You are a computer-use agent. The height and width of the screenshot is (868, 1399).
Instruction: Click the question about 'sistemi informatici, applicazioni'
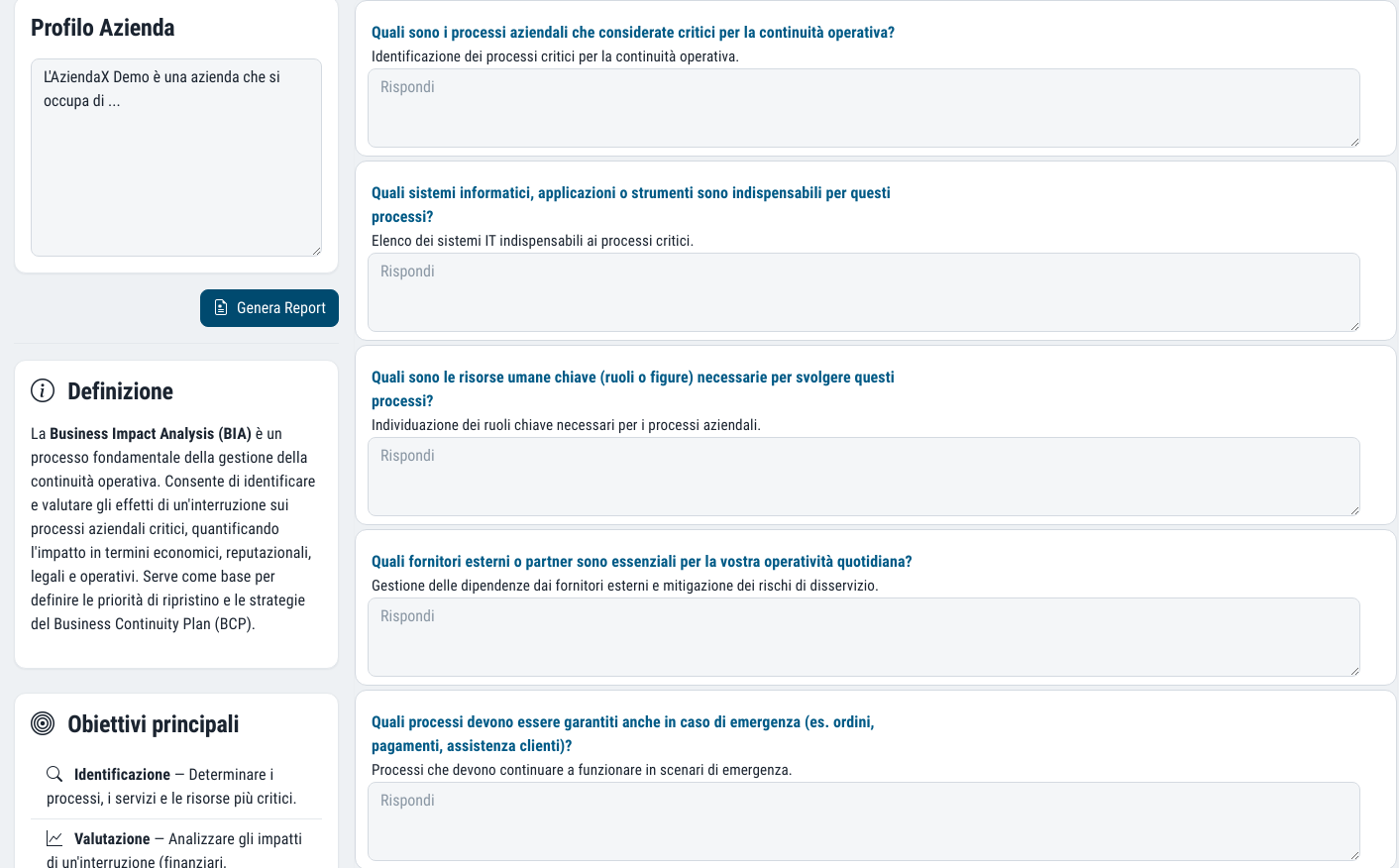click(631, 205)
